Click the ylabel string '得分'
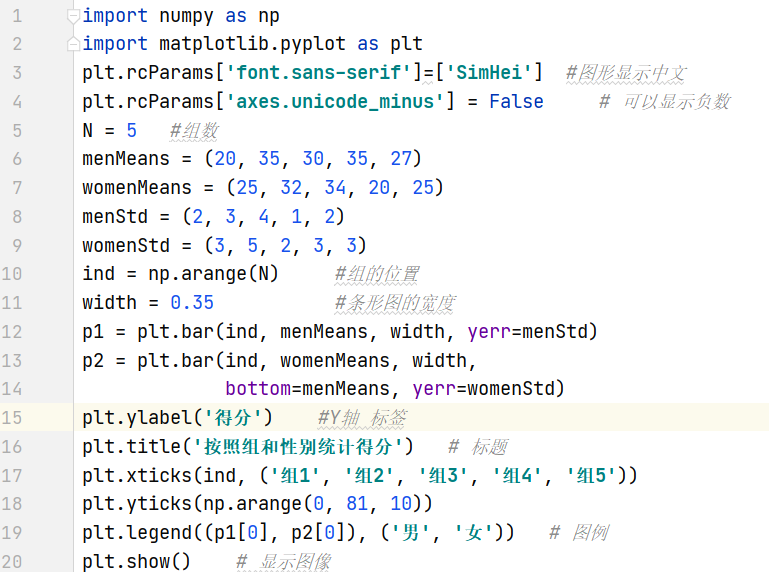 point(233,418)
